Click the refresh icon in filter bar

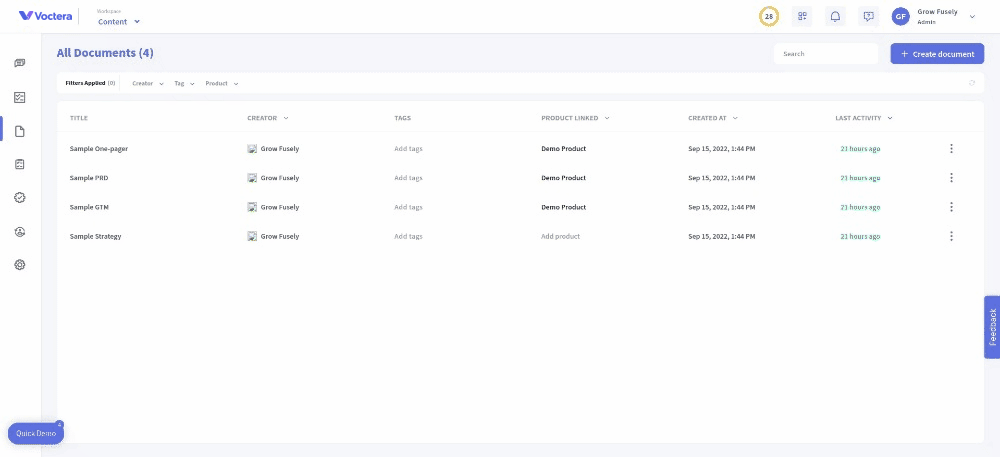point(972,83)
